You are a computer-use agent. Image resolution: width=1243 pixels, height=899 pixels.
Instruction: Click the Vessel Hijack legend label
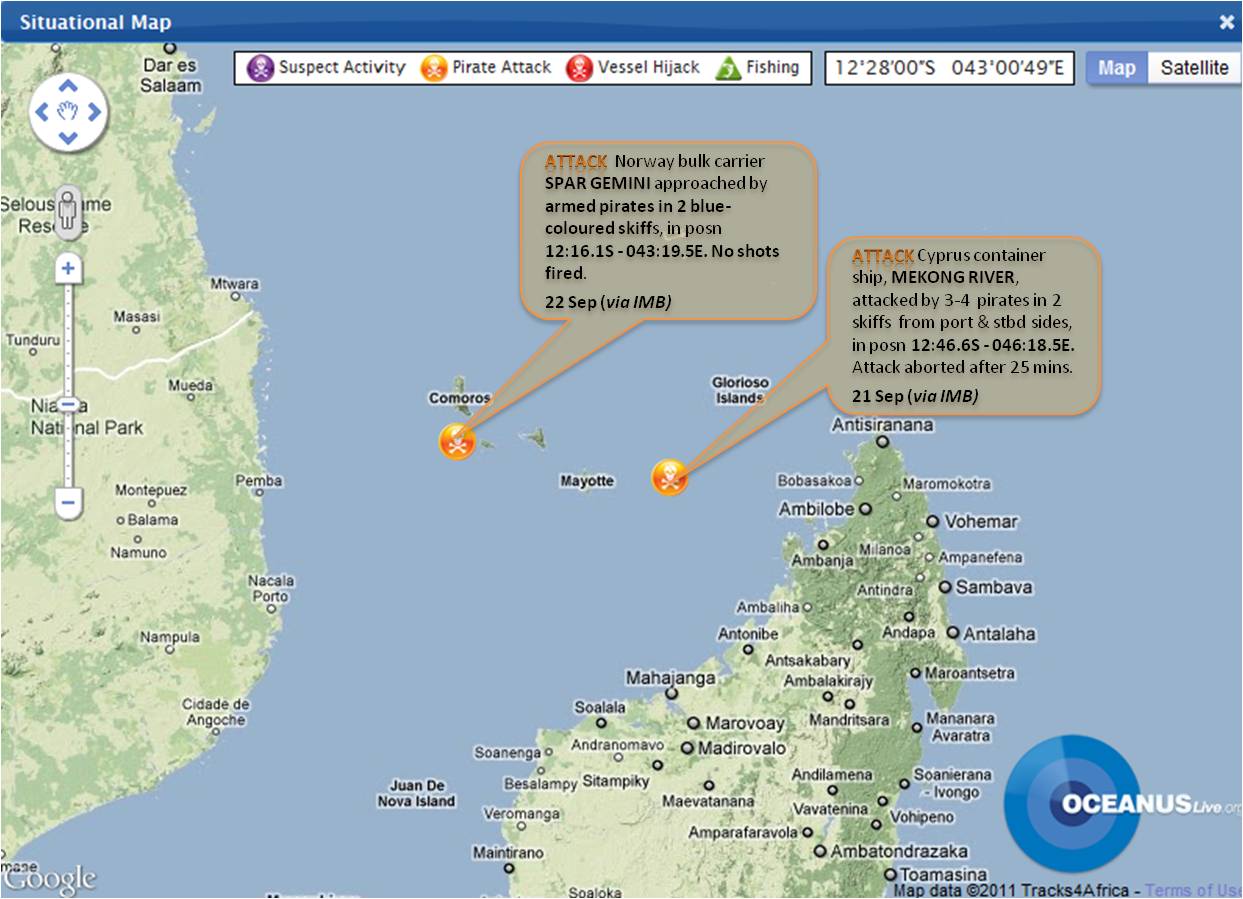[x=649, y=68]
